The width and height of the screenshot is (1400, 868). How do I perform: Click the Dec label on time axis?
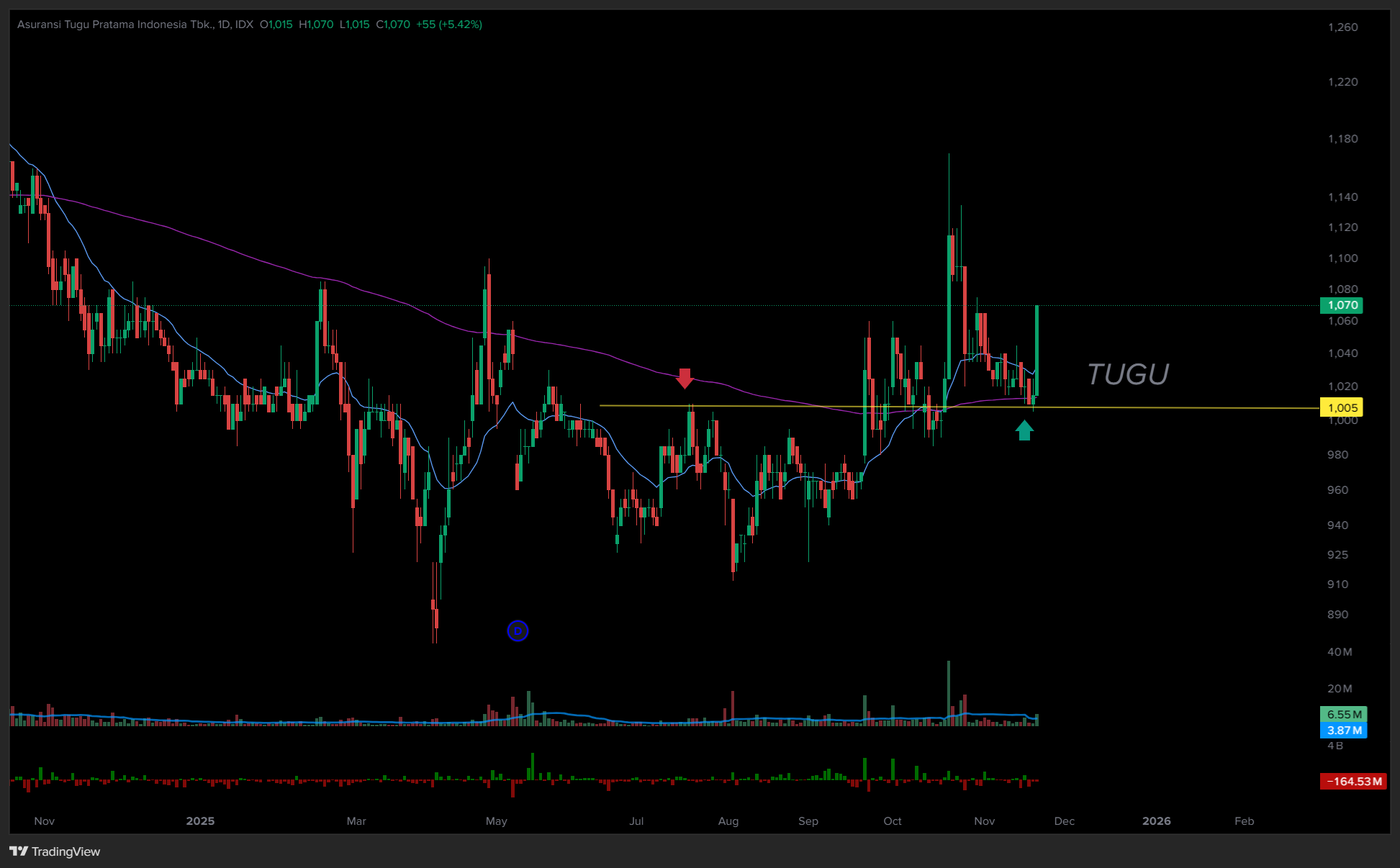pos(1064,821)
